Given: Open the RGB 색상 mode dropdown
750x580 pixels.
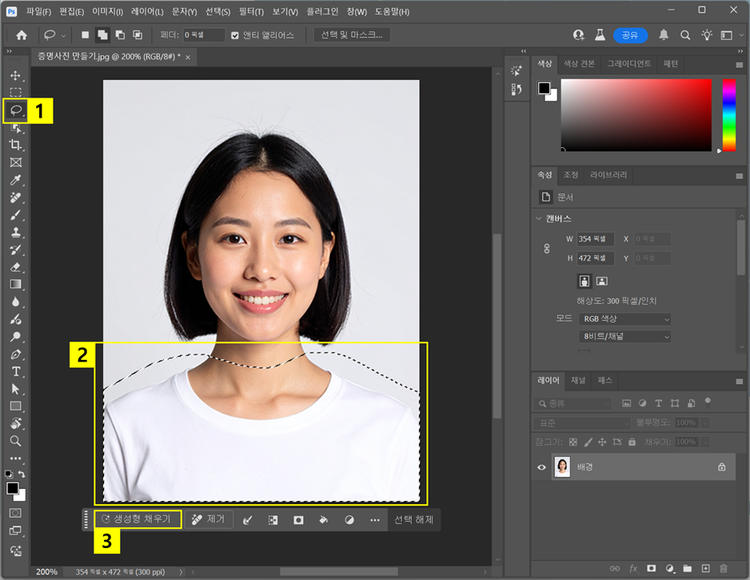Looking at the screenshot, I should coord(624,319).
